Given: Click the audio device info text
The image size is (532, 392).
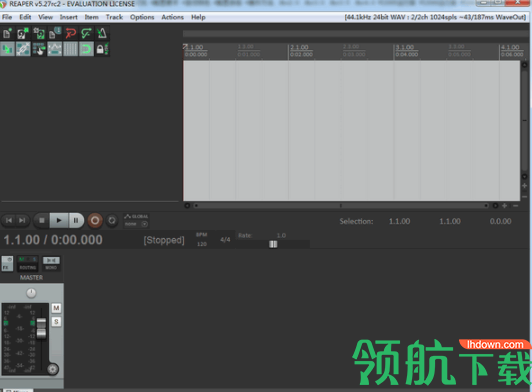Looking at the screenshot, I should (435, 17).
